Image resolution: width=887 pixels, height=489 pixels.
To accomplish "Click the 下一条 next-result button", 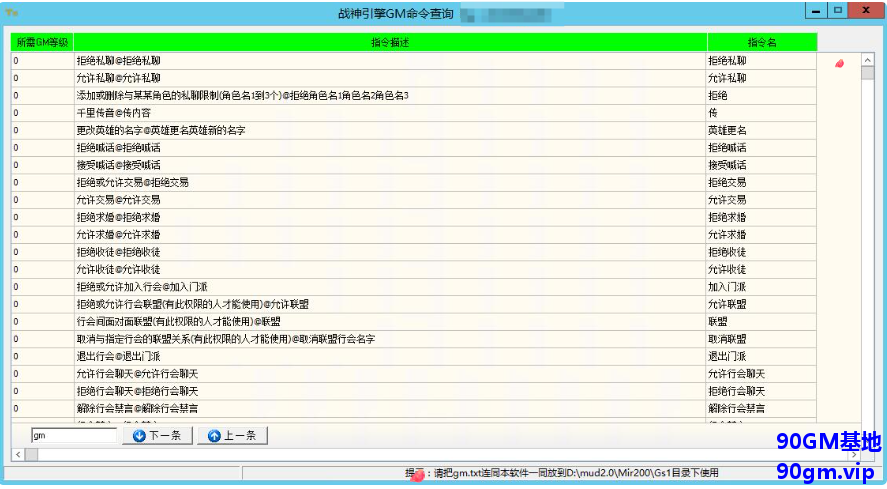I will (x=157, y=435).
